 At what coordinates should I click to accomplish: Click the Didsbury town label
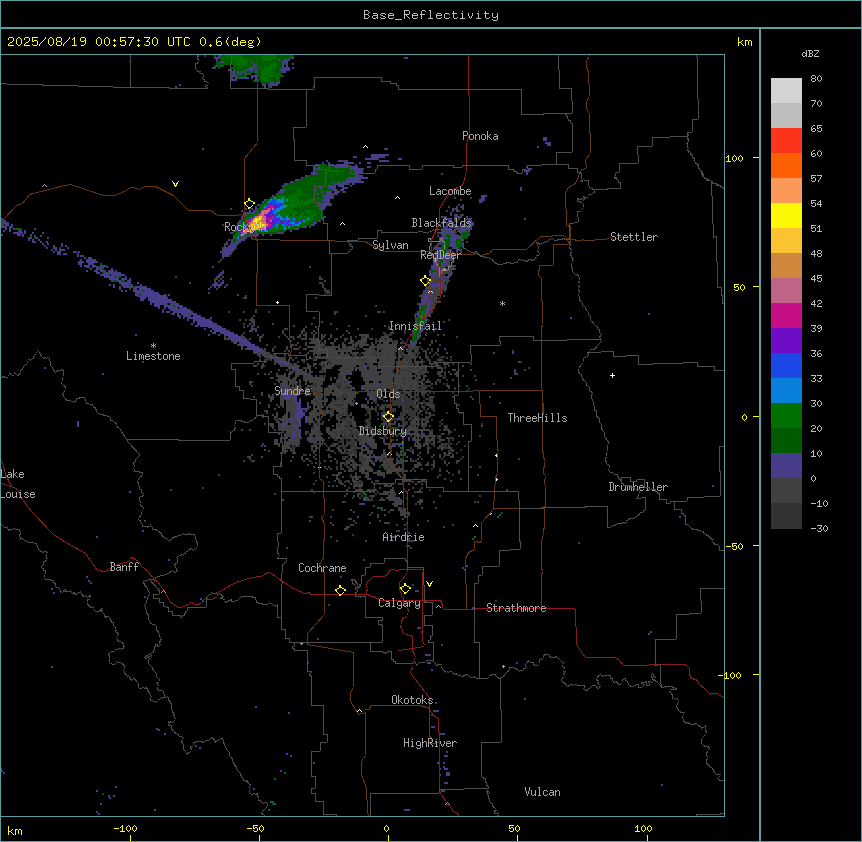383,431
